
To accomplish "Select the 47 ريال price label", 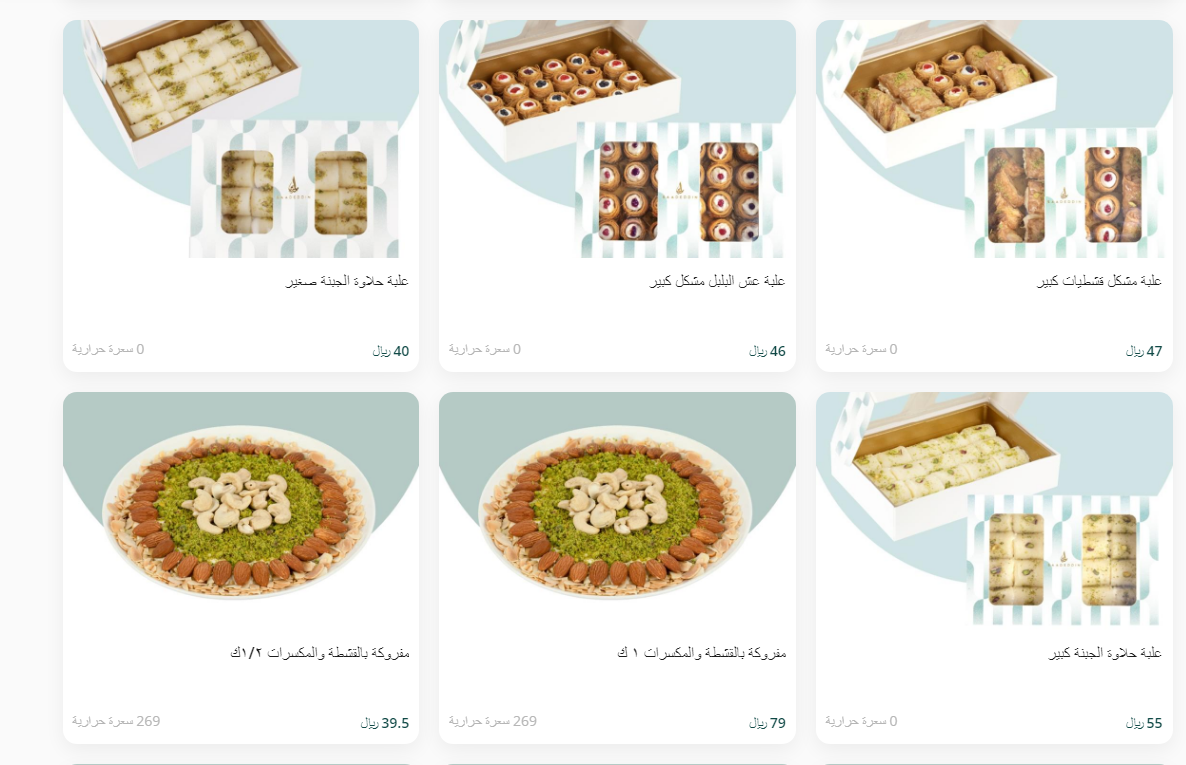I will pos(1144,351).
